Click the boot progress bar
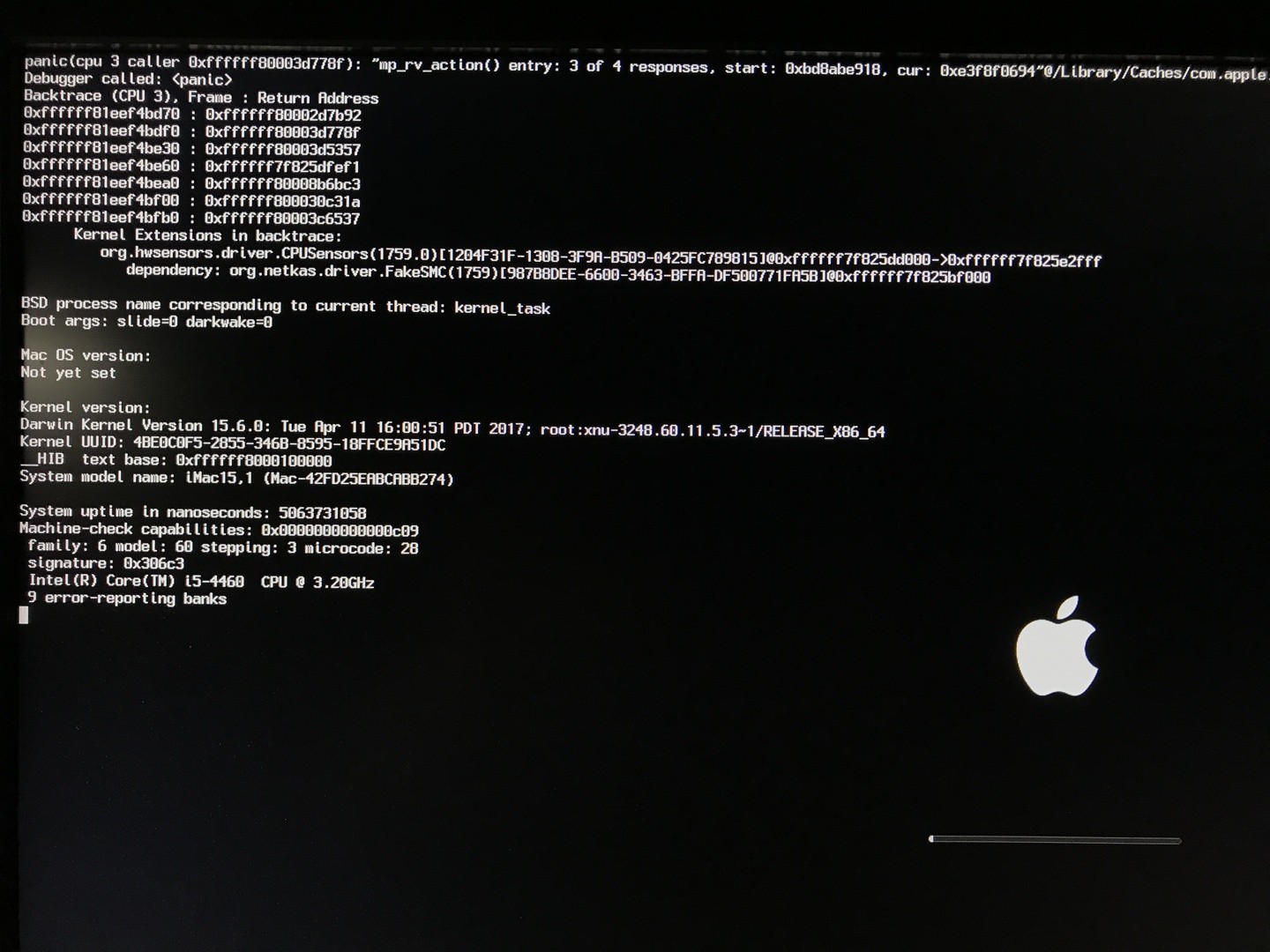 pyautogui.click(x=1055, y=839)
